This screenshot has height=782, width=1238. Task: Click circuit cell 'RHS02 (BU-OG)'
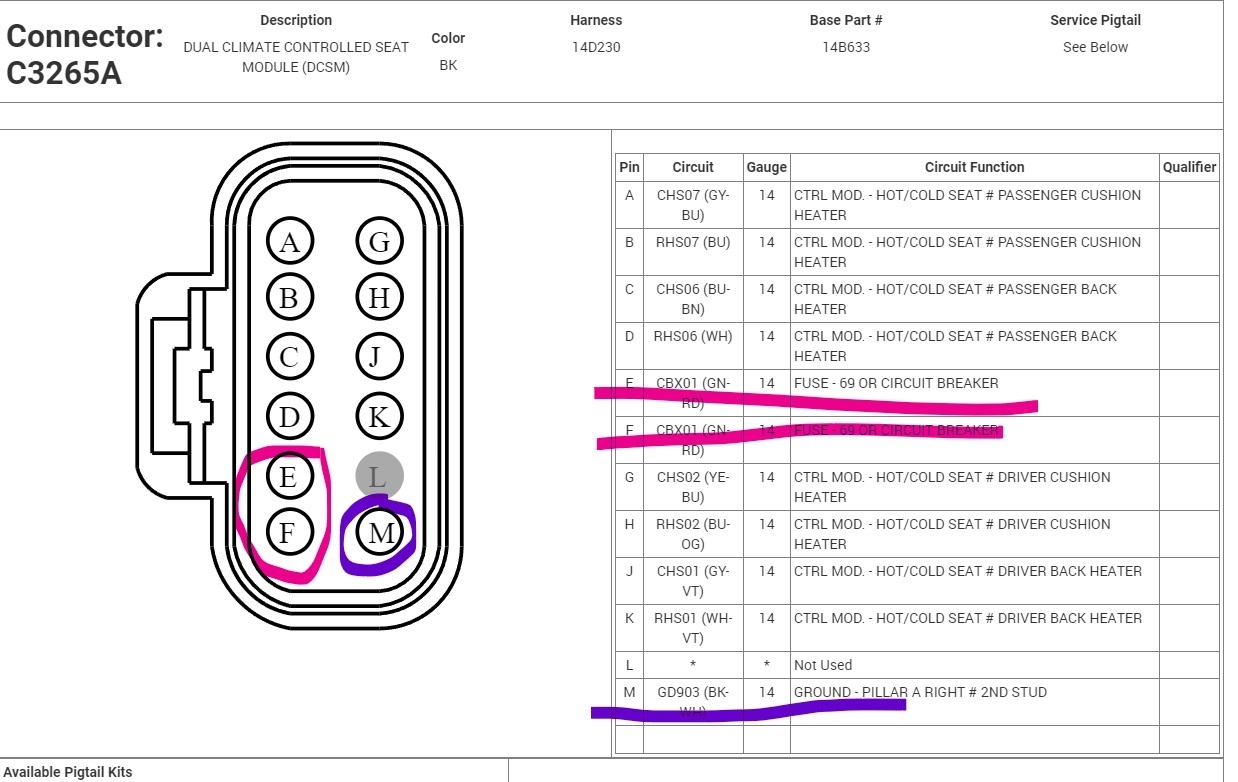tap(693, 534)
